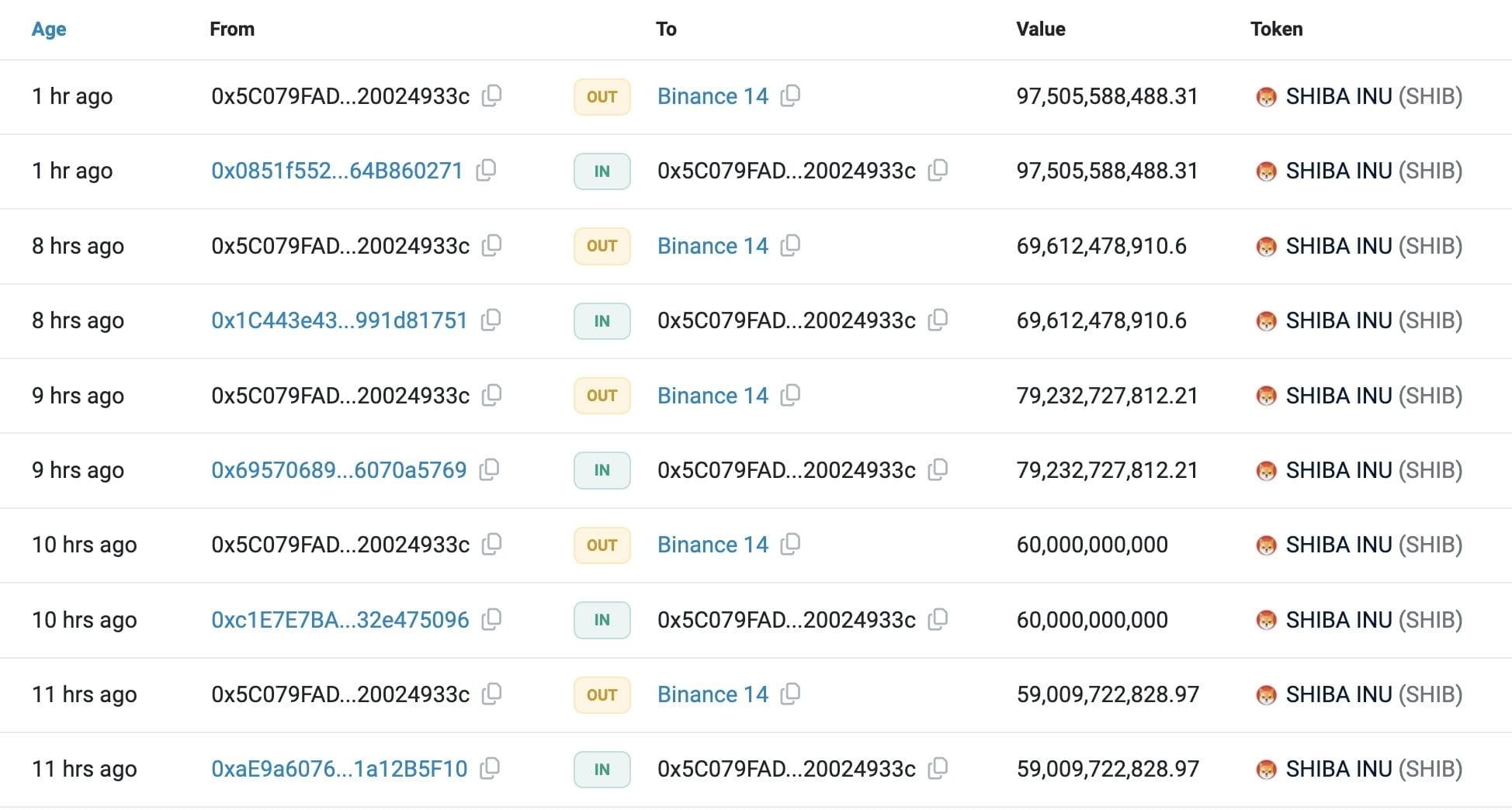Copy Binance 14 address in 9 hrs ago row

[790, 396]
